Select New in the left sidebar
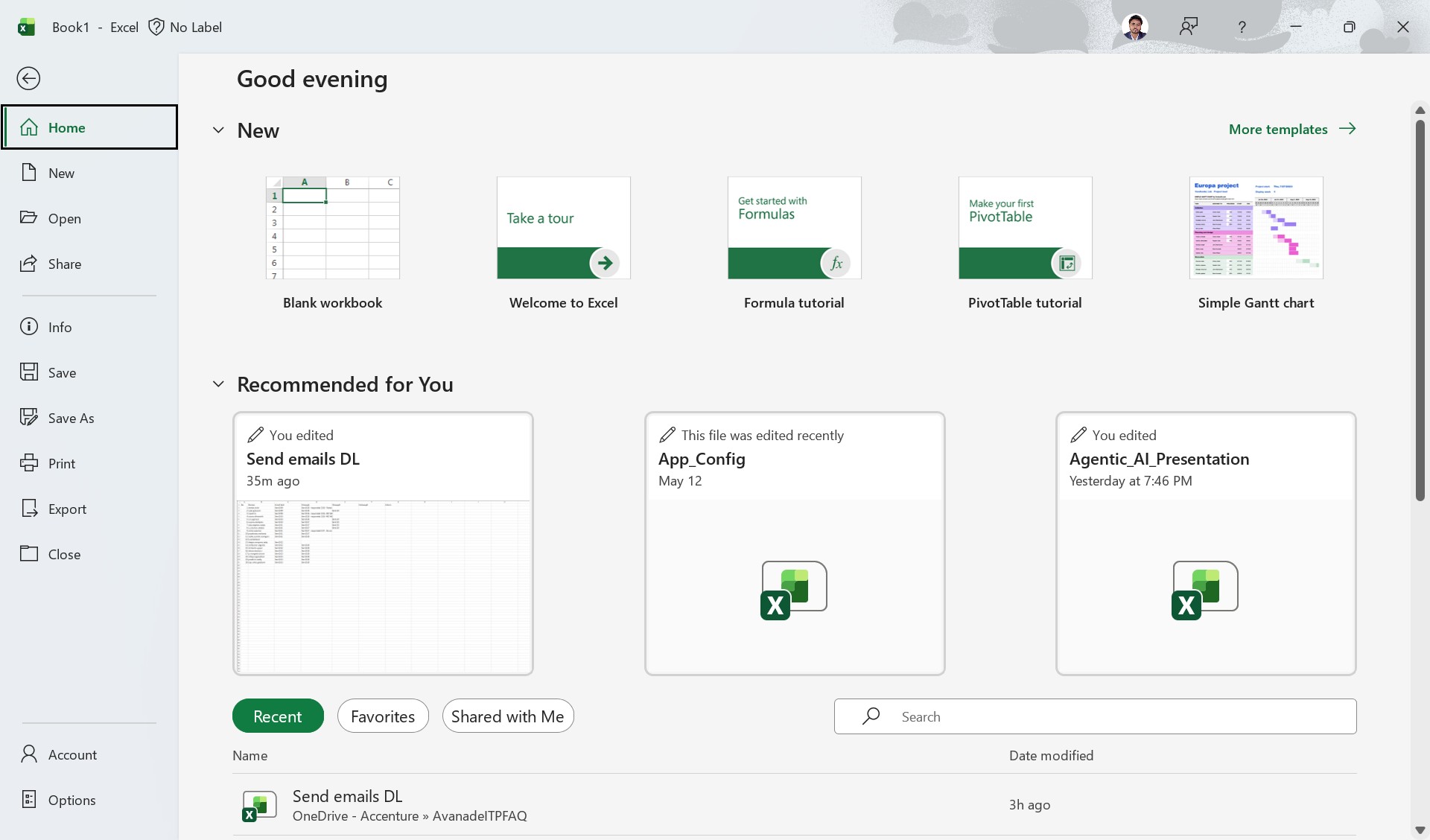 pyautogui.click(x=89, y=173)
